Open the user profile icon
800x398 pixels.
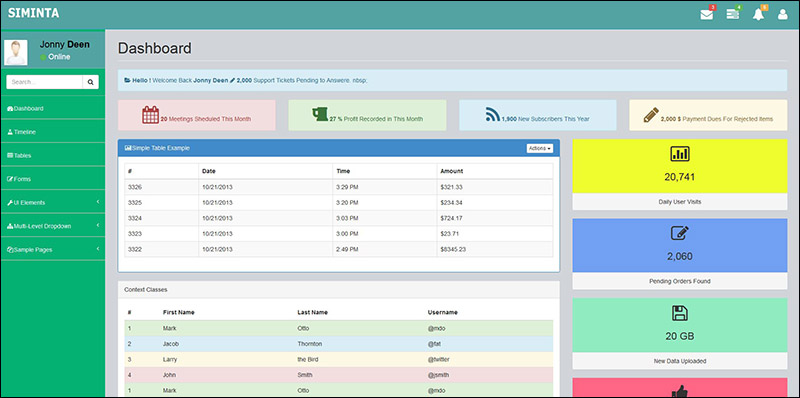pos(783,14)
